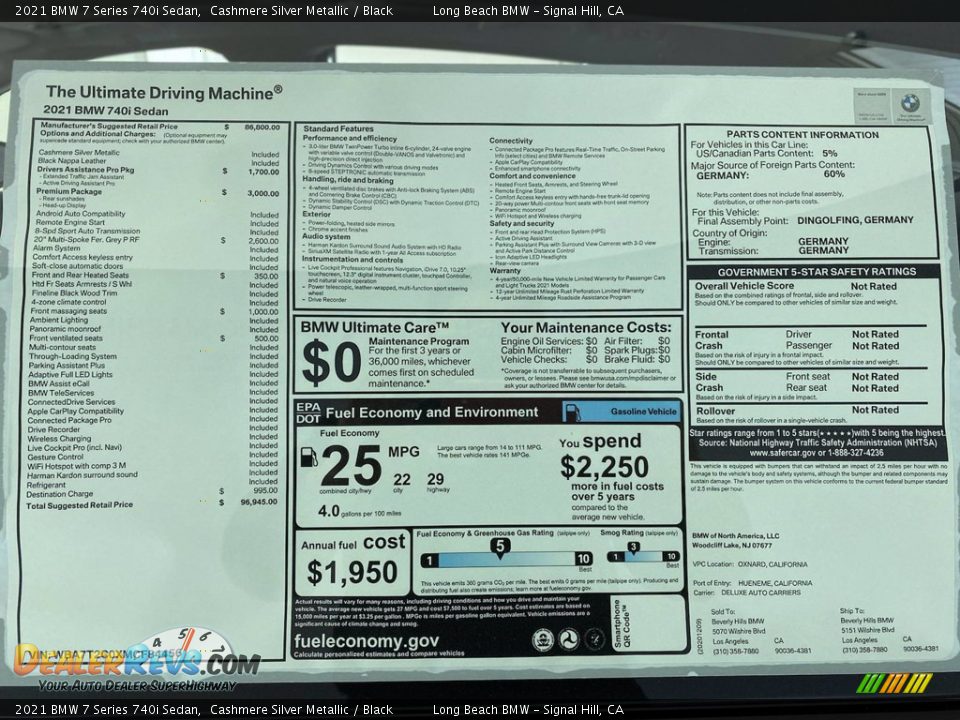Click 'Your Maintenance Costs:' heading
Image resolution: width=960 pixels, height=720 pixels.
[x=586, y=328]
